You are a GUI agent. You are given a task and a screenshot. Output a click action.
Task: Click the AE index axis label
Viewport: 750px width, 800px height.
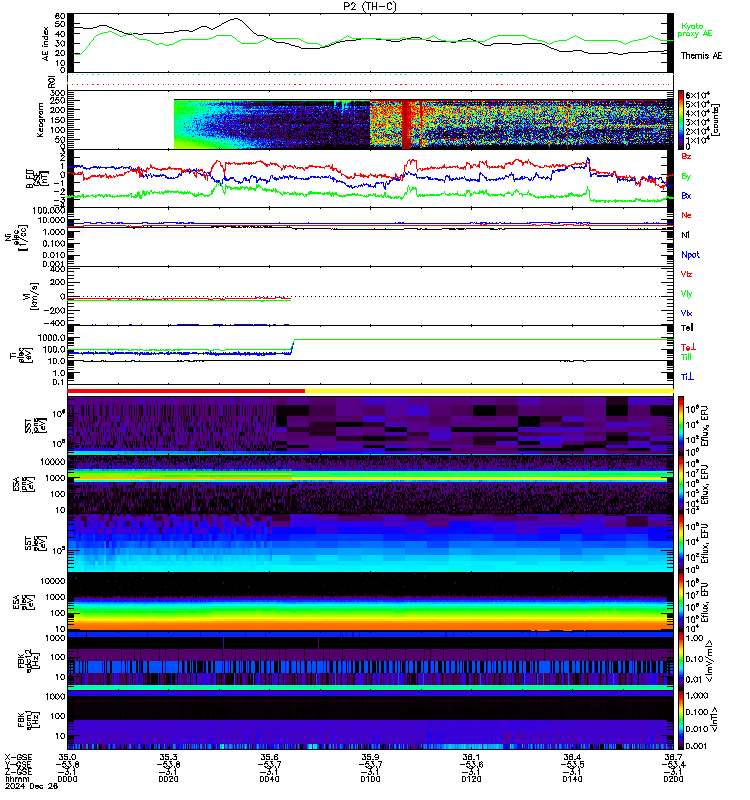coord(46,44)
